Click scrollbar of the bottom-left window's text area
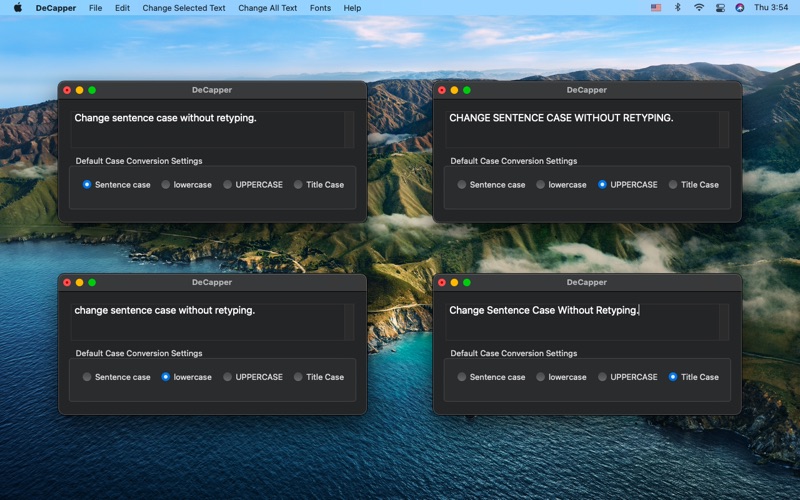This screenshot has width=800, height=500. 349,322
